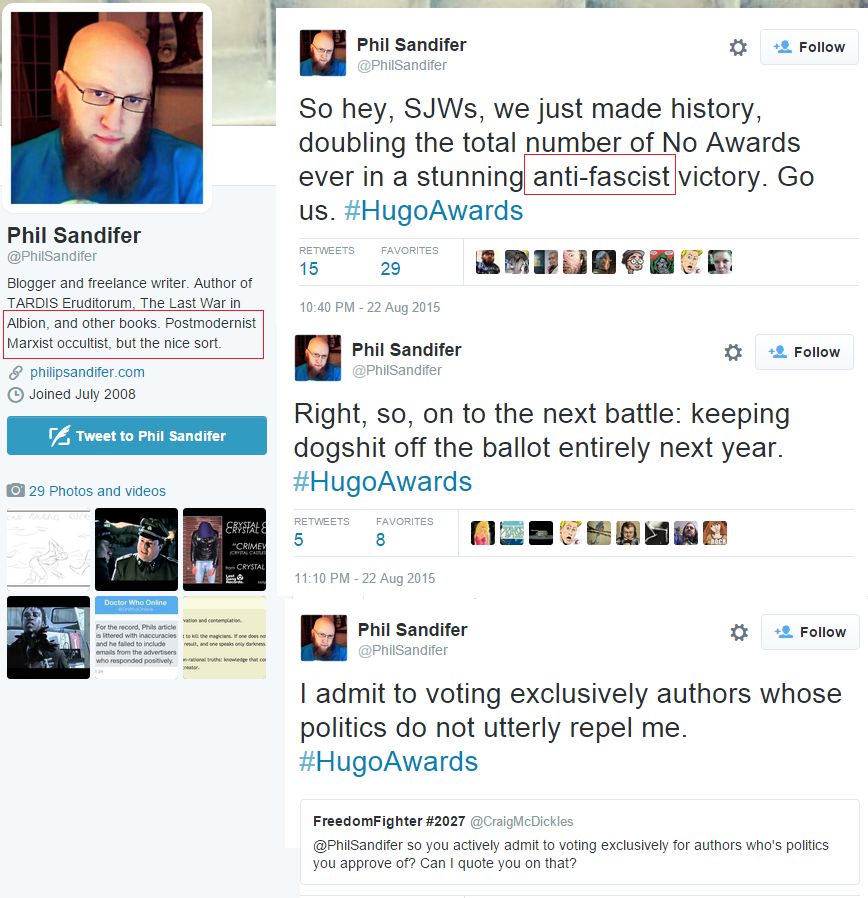Open gear menu on first tweet

click(738, 47)
